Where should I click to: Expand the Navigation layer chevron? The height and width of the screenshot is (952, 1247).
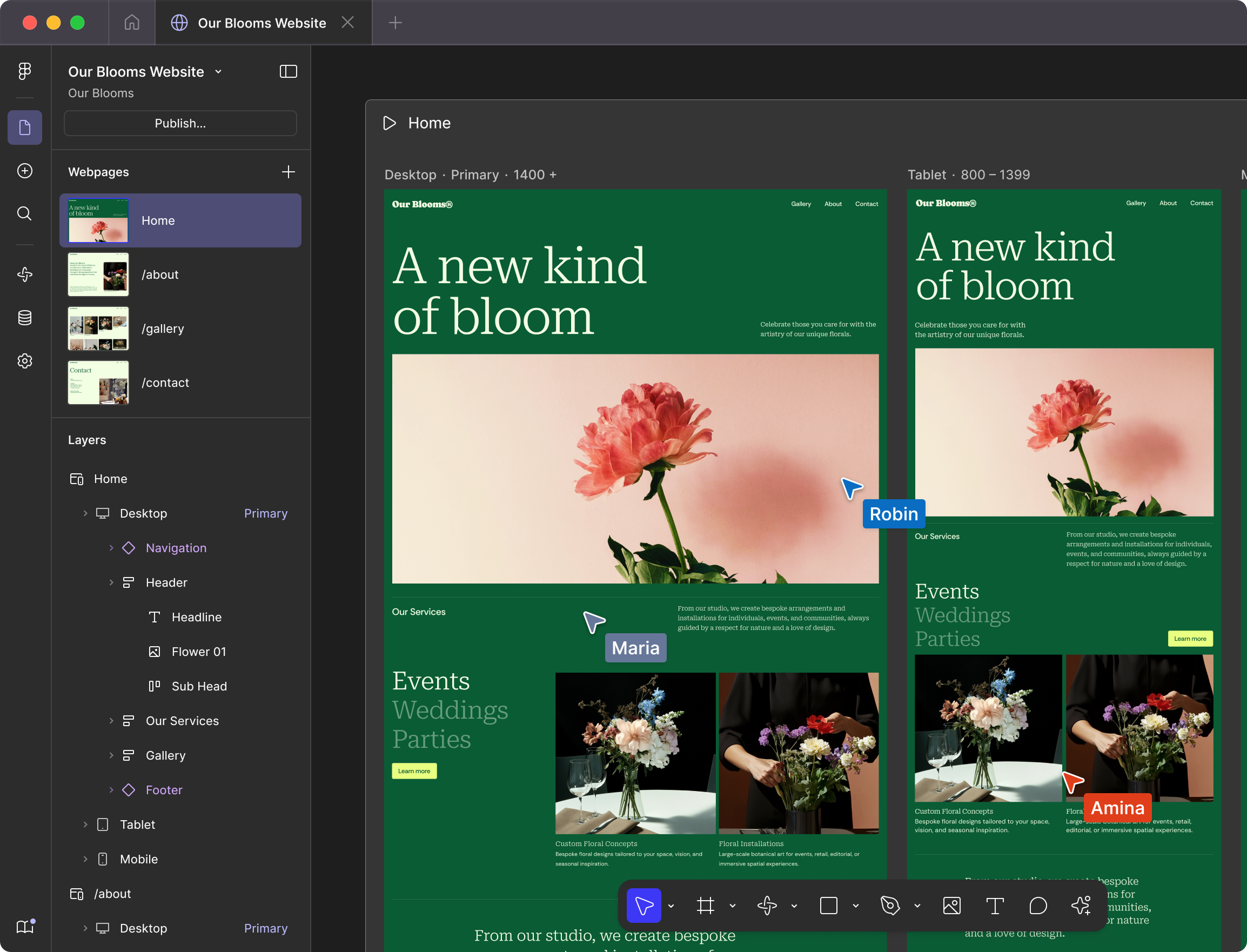pos(111,548)
